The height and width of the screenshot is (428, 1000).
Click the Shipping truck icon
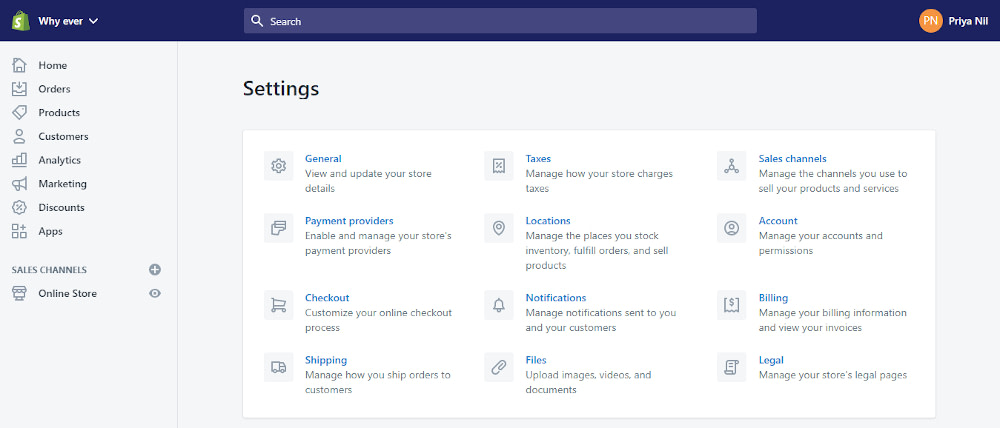click(x=279, y=367)
